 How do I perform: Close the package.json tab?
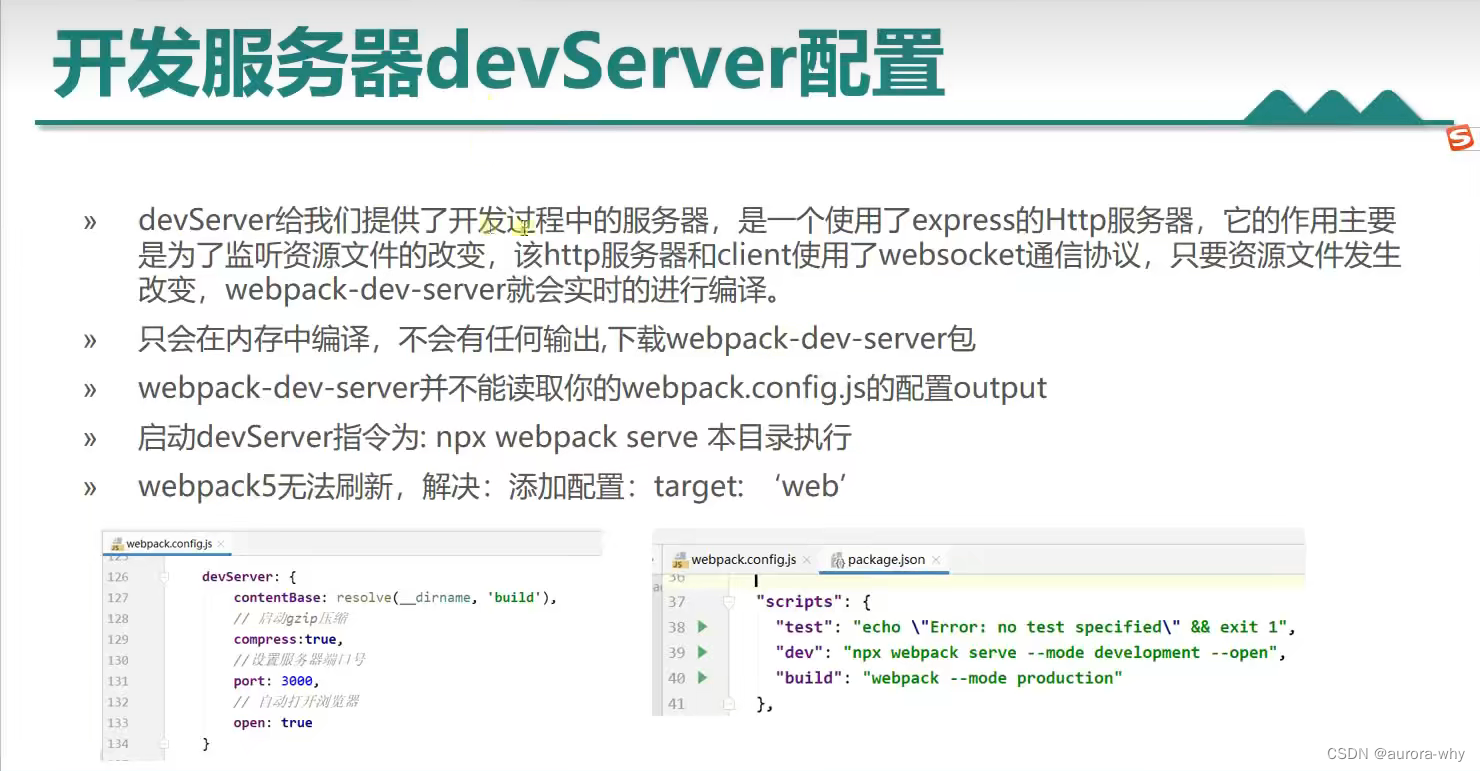point(936,560)
